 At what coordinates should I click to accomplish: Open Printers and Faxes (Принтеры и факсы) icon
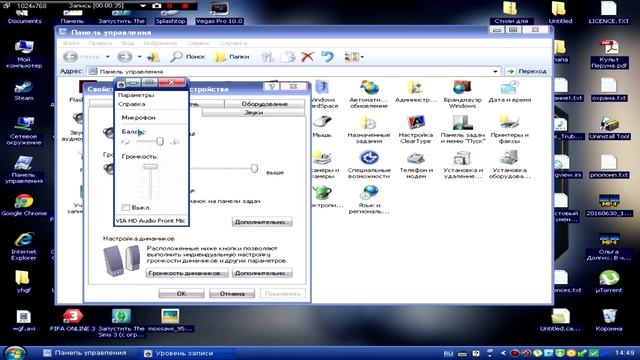pyautogui.click(x=509, y=129)
